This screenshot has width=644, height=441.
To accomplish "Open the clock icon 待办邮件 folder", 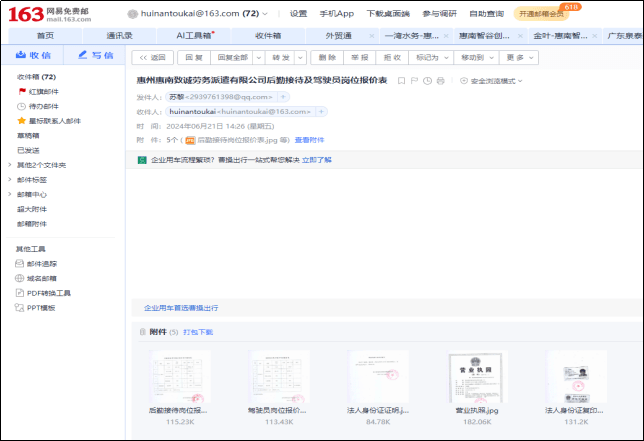I will tap(42, 105).
